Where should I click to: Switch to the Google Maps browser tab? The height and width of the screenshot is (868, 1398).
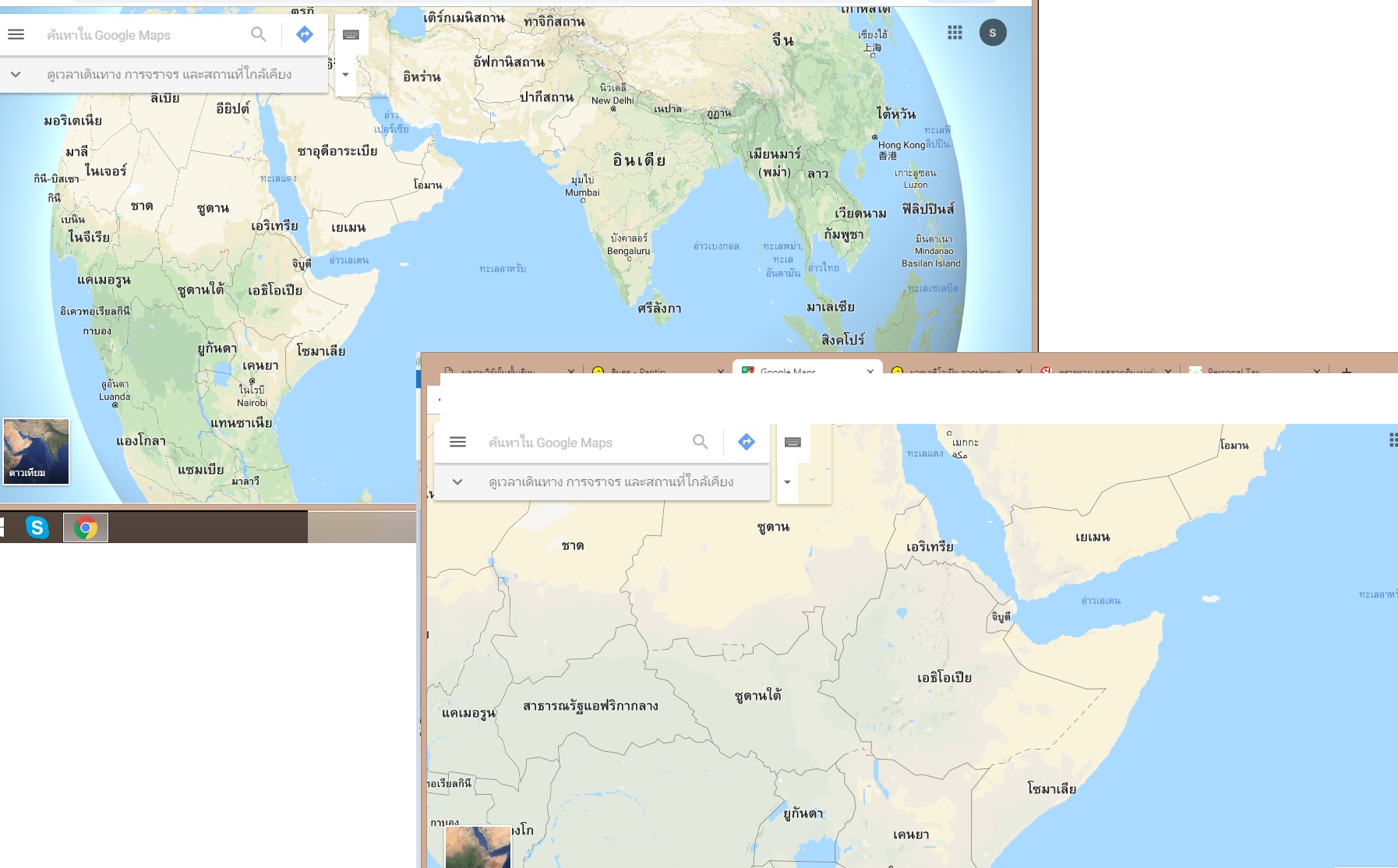pyautogui.click(x=807, y=368)
